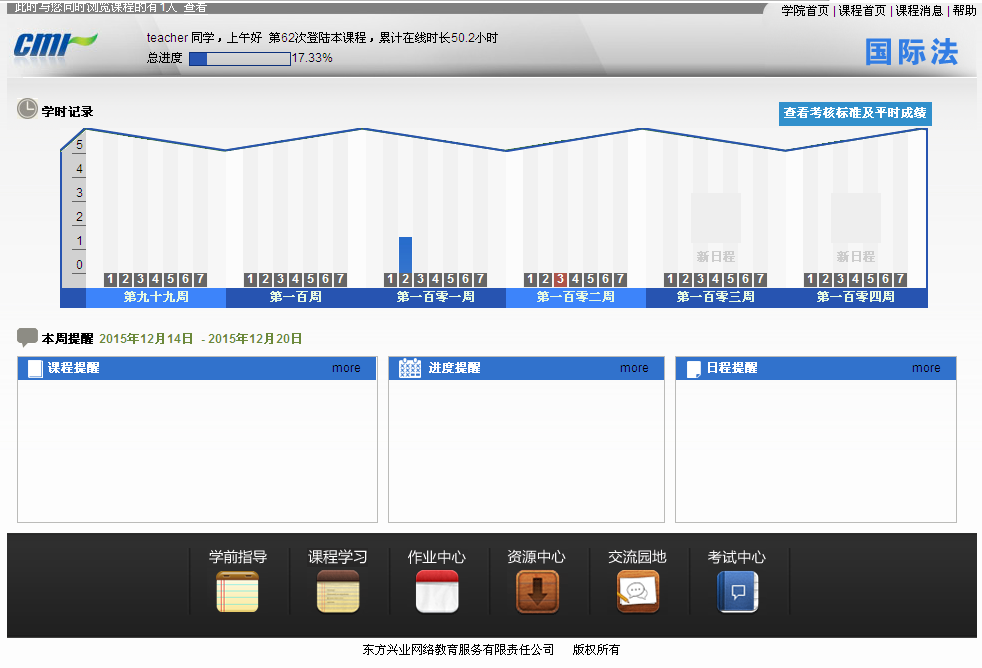This screenshot has width=982, height=668.
Task: Open the 资源中心 download icon
Action: [537, 591]
